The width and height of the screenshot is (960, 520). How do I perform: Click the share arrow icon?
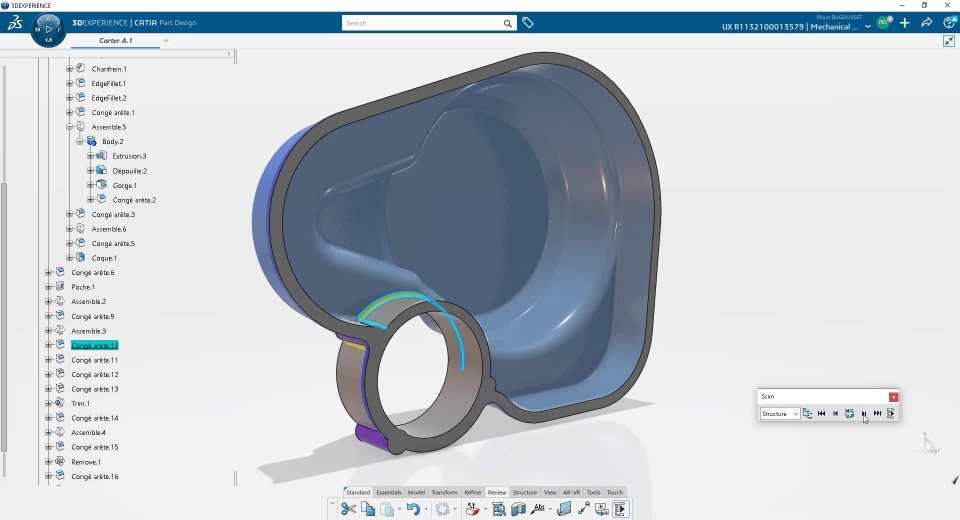click(x=926, y=23)
